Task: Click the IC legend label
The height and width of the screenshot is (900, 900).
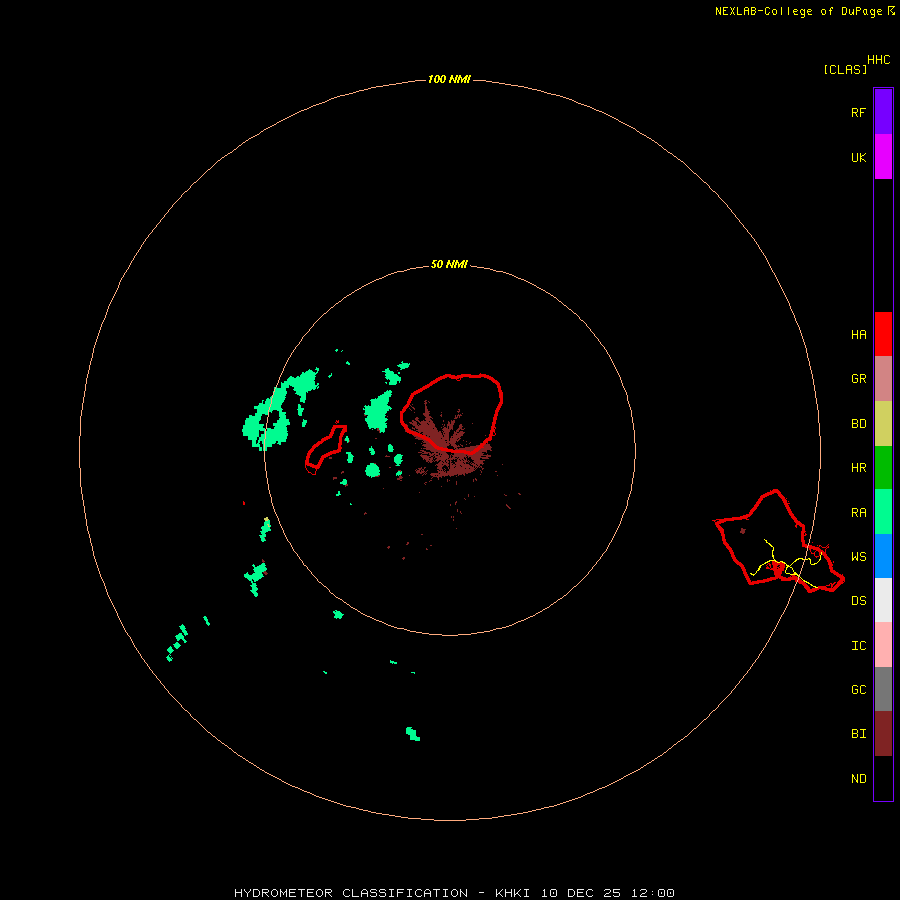Action: [858, 646]
